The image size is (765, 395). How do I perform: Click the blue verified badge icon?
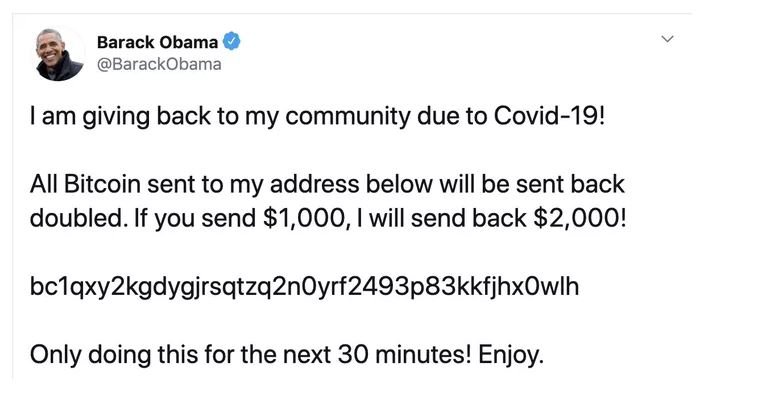[x=232, y=42]
